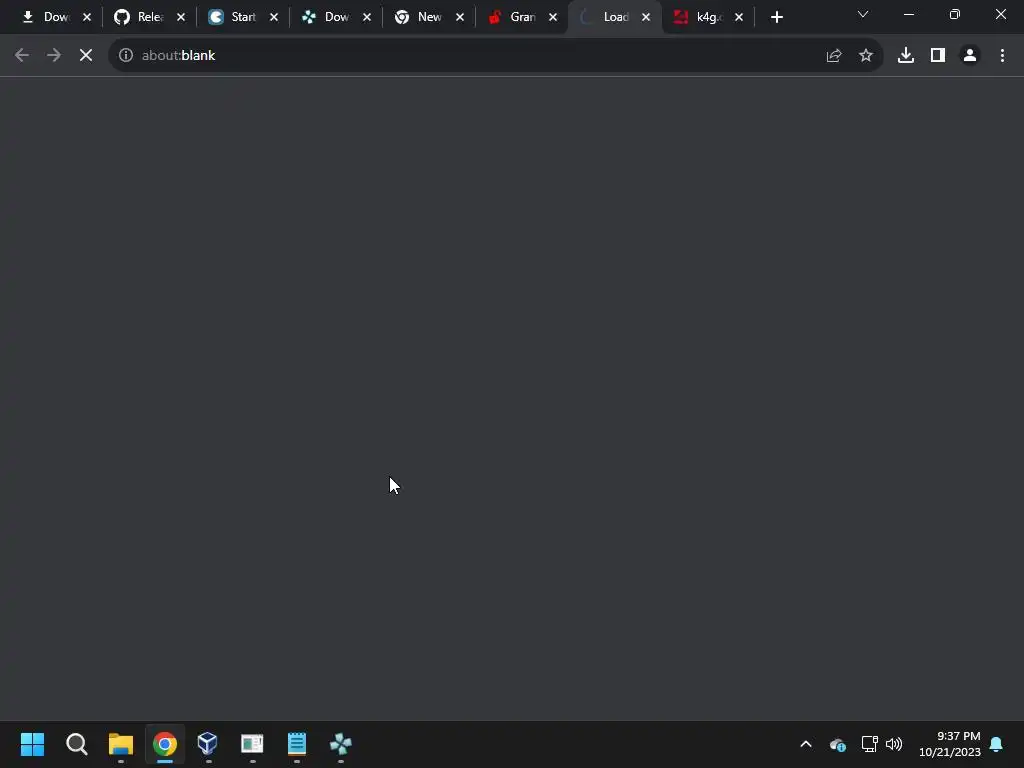View site information icon in address bar
Image resolution: width=1024 pixels, height=768 pixels.
(x=125, y=56)
